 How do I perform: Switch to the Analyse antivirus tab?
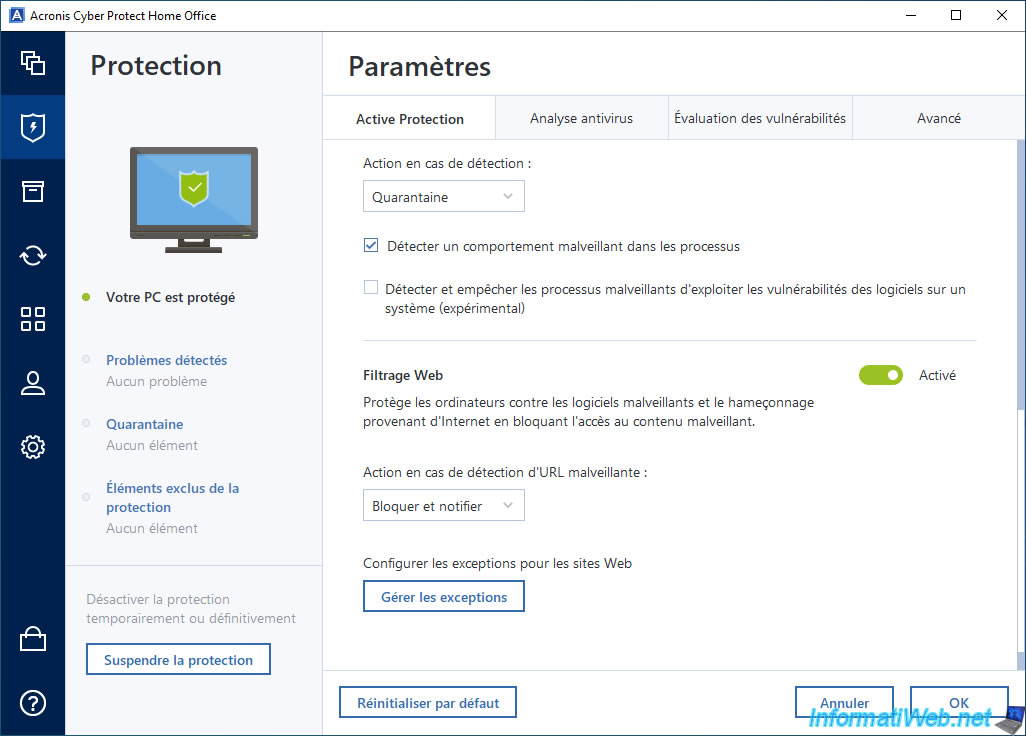click(581, 118)
